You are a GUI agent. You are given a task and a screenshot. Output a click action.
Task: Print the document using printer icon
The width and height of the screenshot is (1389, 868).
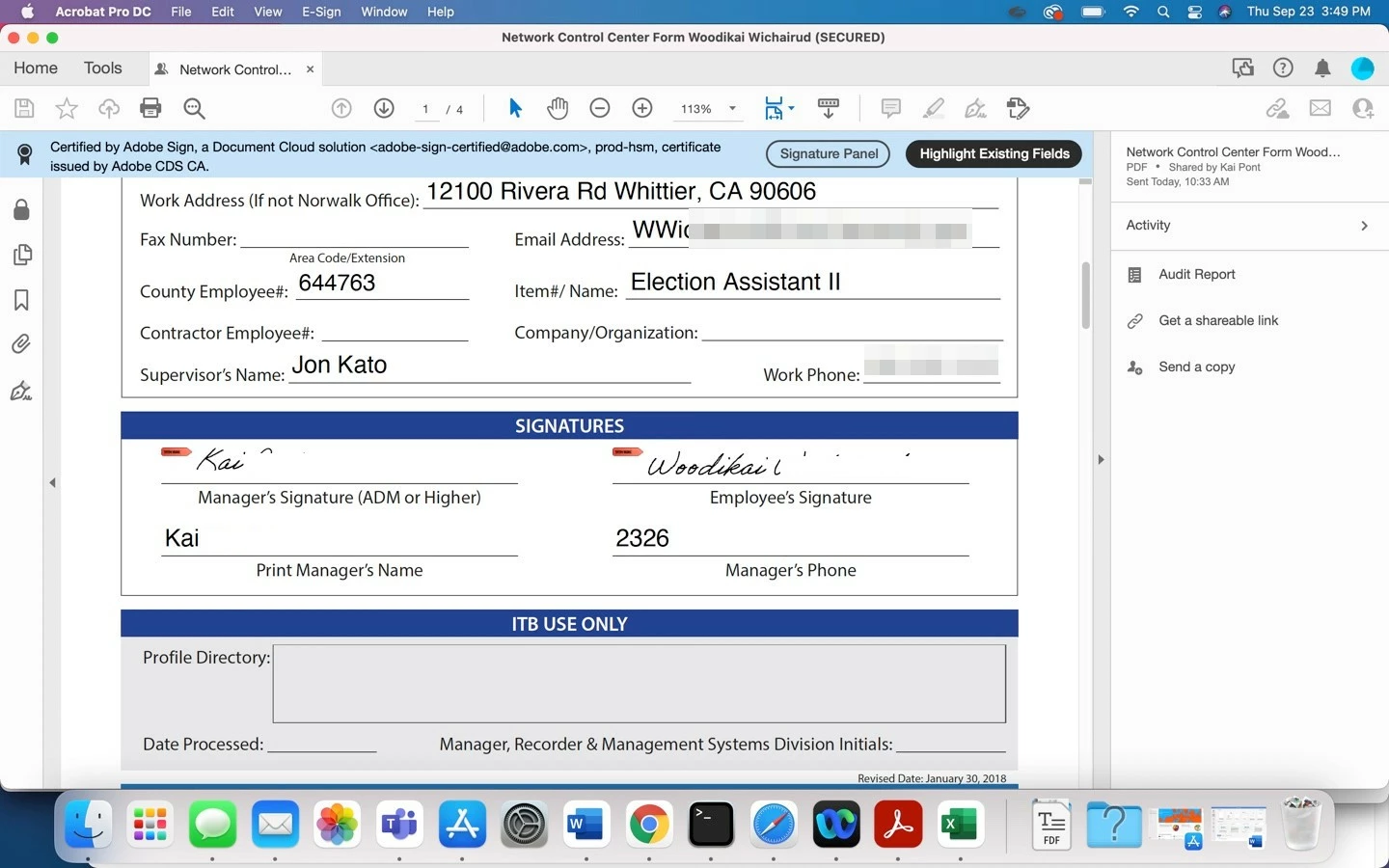tap(150, 108)
